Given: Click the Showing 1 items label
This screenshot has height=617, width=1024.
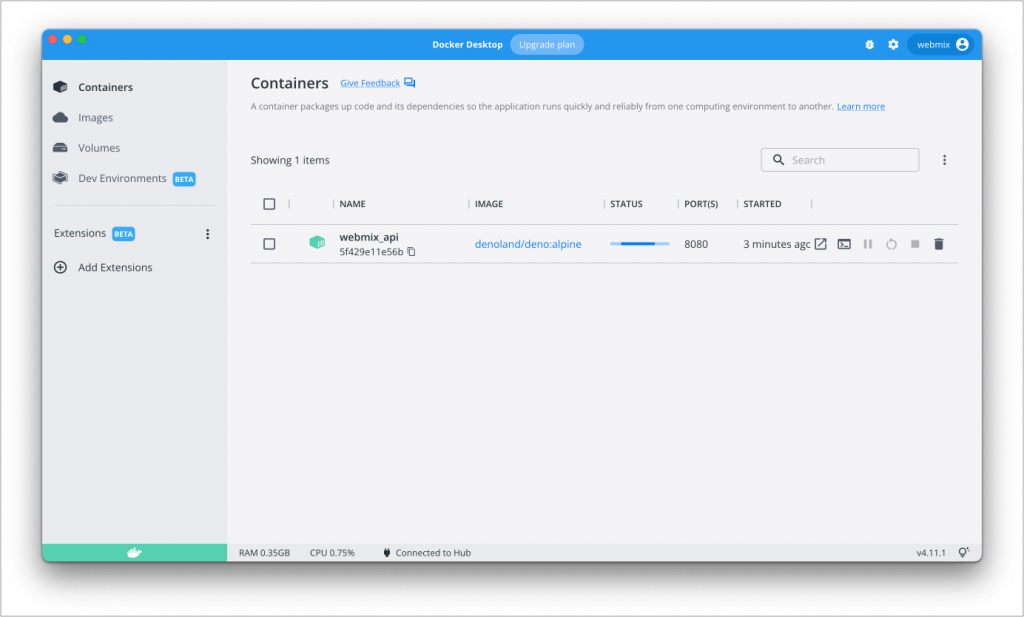Looking at the screenshot, I should point(290,160).
